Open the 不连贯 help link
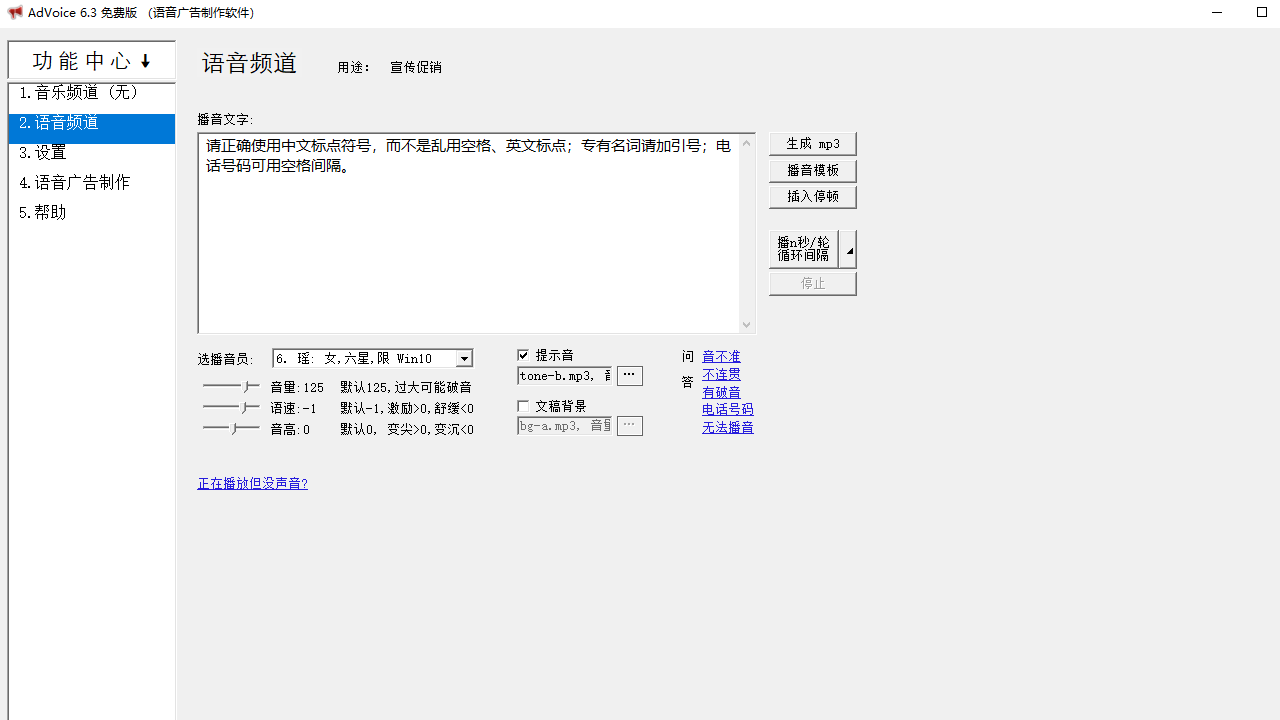The height and width of the screenshot is (720, 1280). click(x=721, y=375)
